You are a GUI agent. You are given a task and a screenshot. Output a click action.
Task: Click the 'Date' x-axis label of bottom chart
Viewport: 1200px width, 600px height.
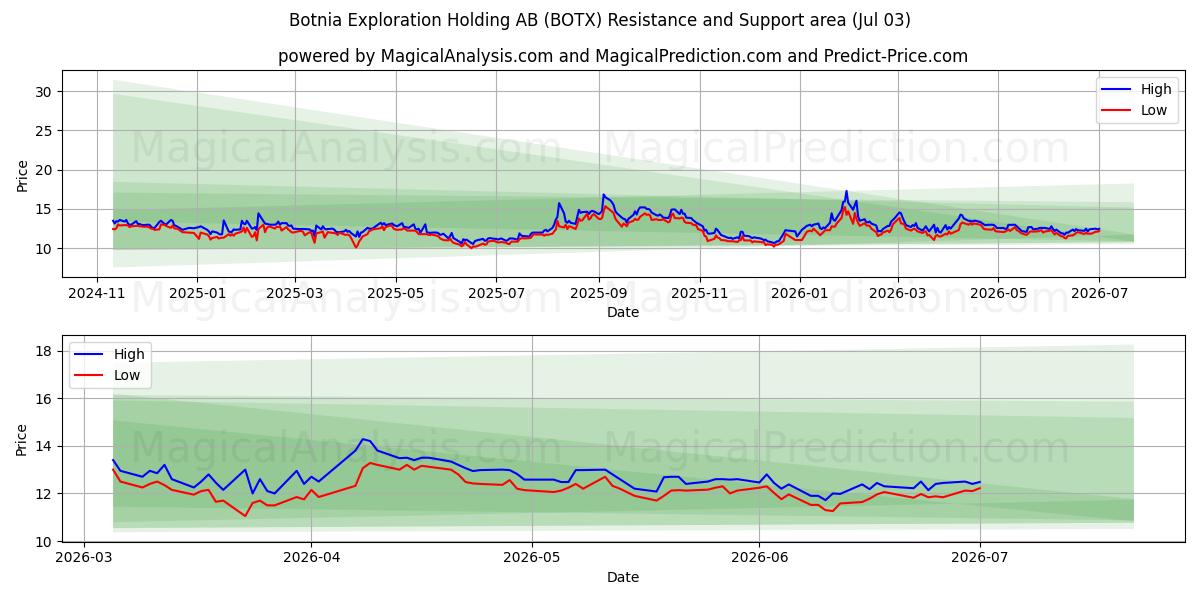coord(623,577)
